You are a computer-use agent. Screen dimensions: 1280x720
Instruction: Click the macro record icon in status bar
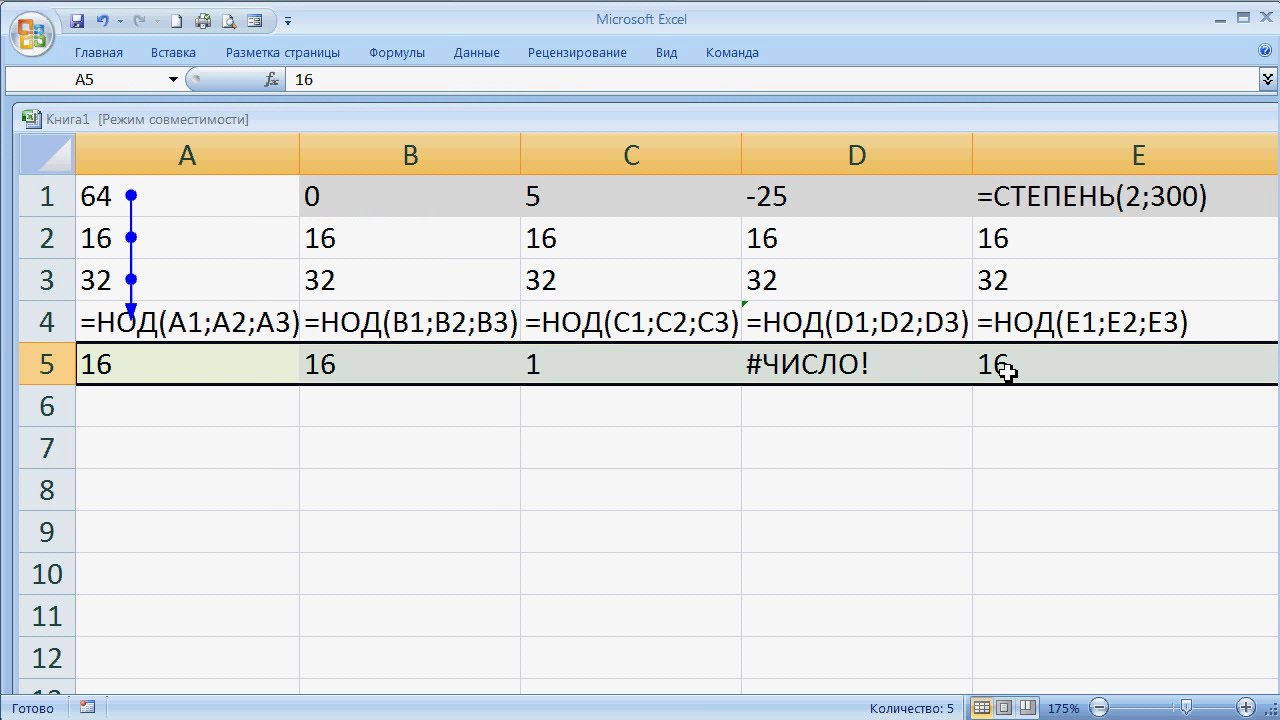click(87, 707)
